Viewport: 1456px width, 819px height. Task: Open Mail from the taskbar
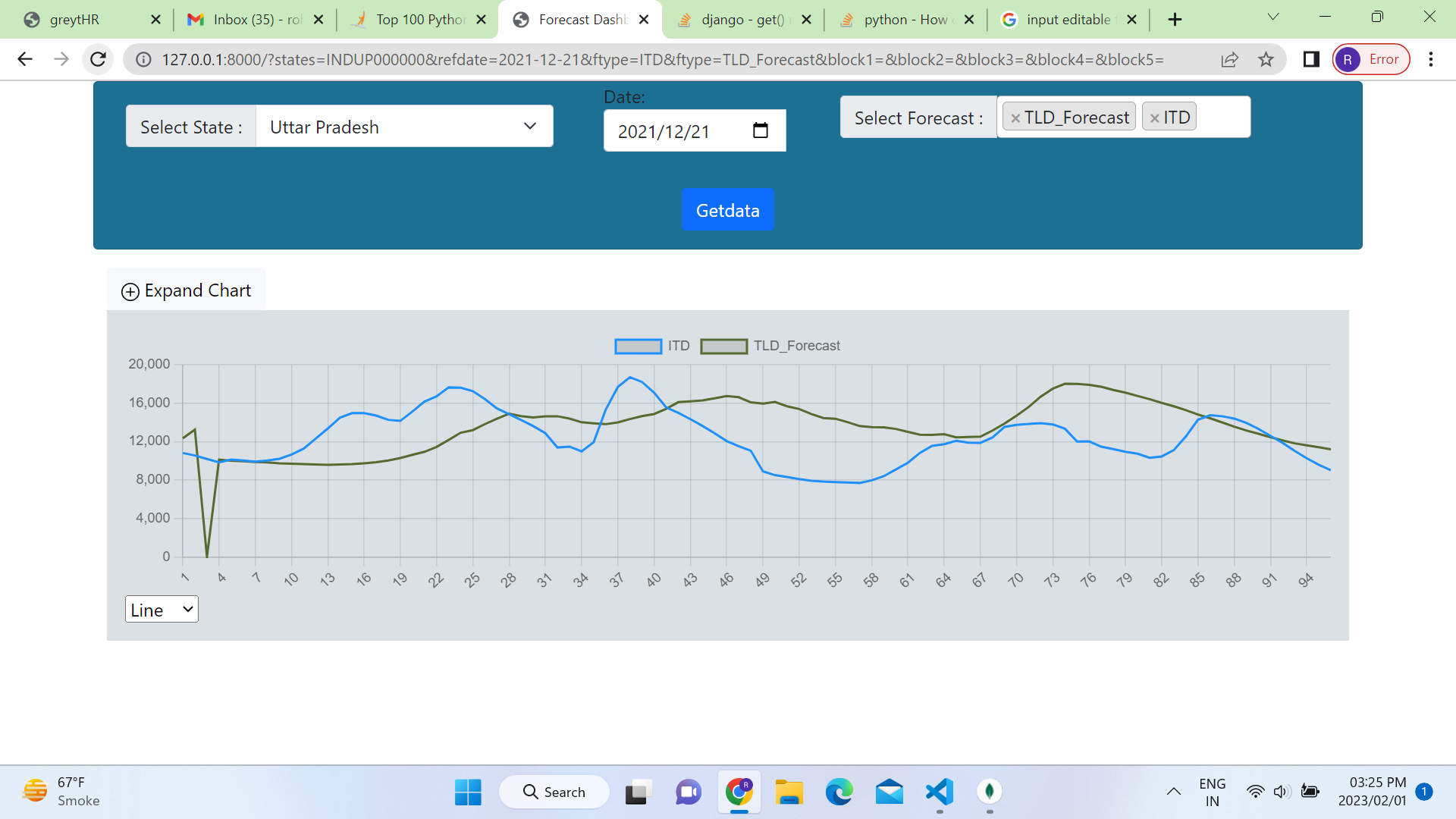[889, 792]
